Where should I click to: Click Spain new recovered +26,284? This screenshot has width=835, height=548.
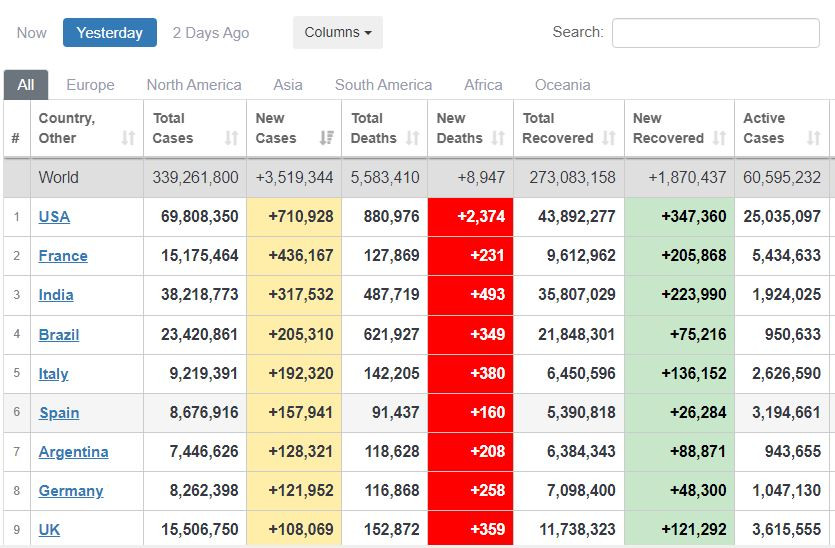click(x=698, y=413)
